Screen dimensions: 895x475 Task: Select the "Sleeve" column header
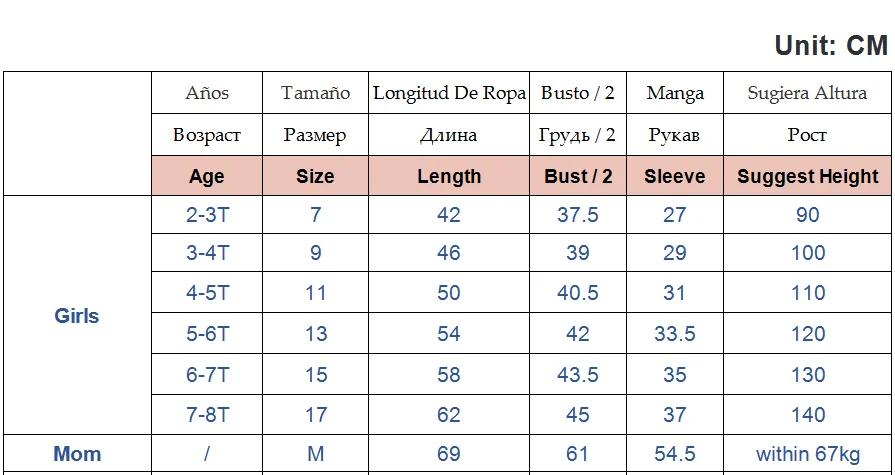click(674, 177)
